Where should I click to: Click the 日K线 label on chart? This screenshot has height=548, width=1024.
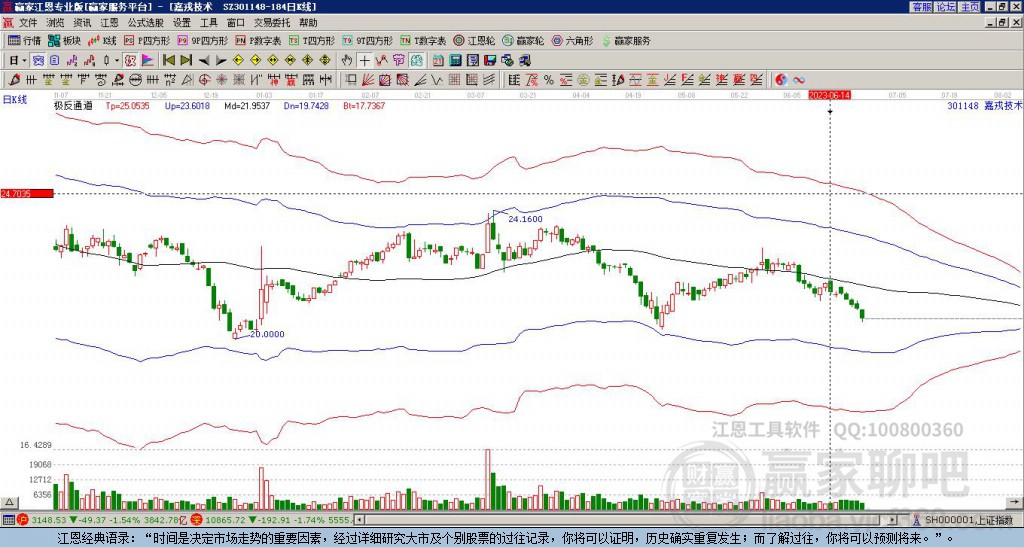point(15,99)
